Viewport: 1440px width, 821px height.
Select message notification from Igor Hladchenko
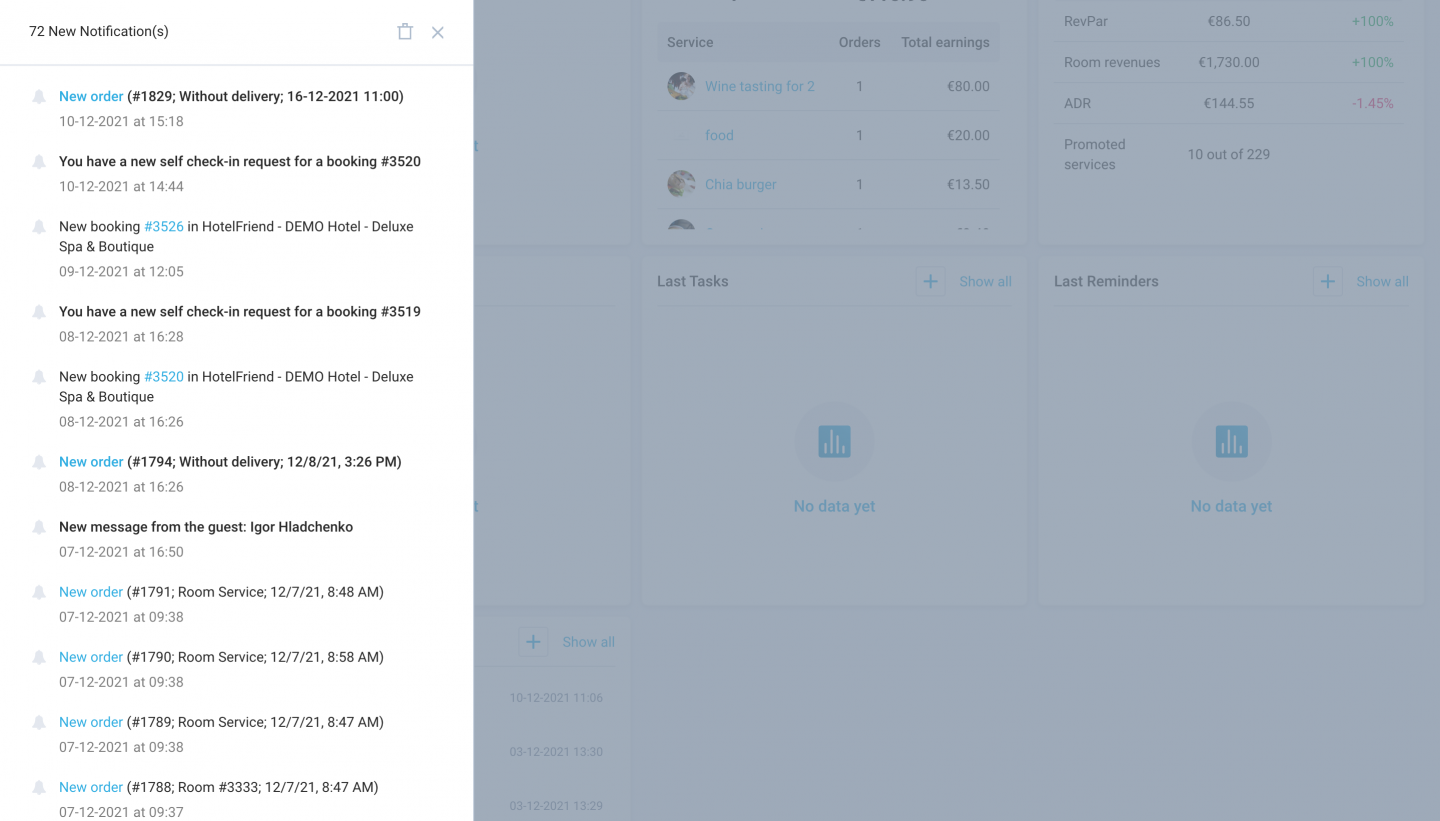click(206, 527)
